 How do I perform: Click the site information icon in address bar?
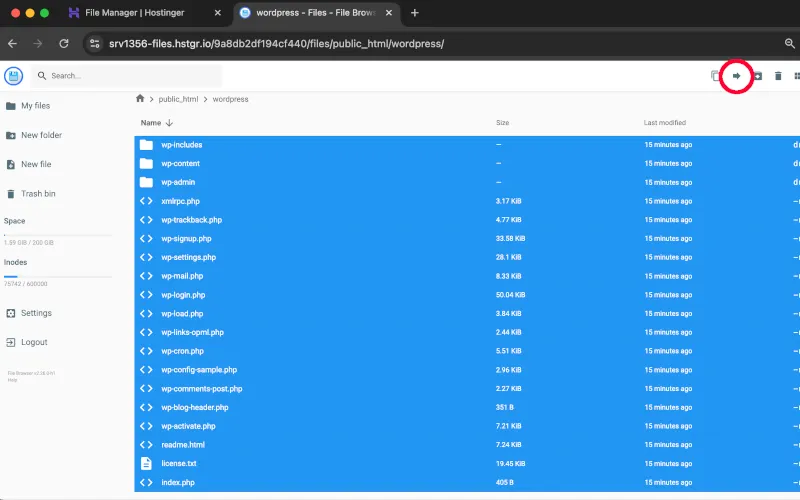[95, 44]
